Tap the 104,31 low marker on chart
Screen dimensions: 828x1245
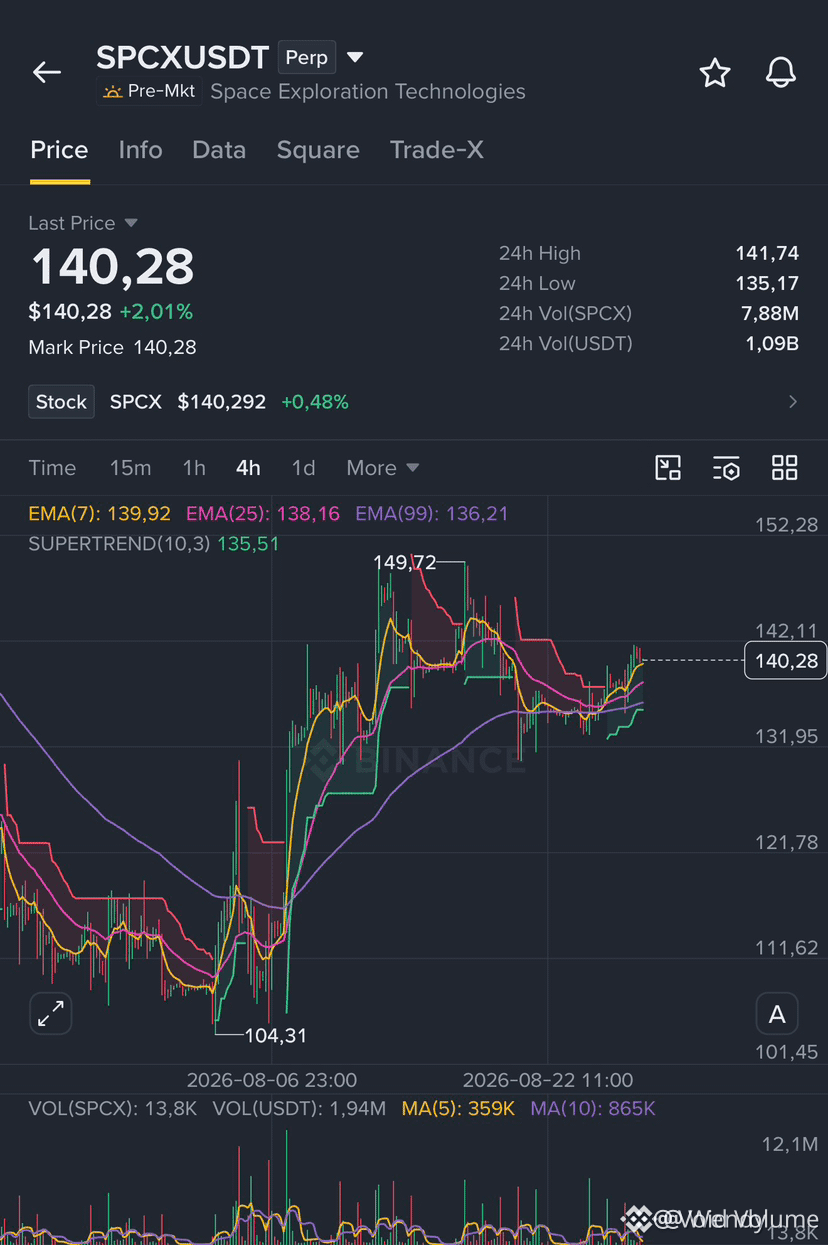pyautogui.click(x=275, y=1035)
